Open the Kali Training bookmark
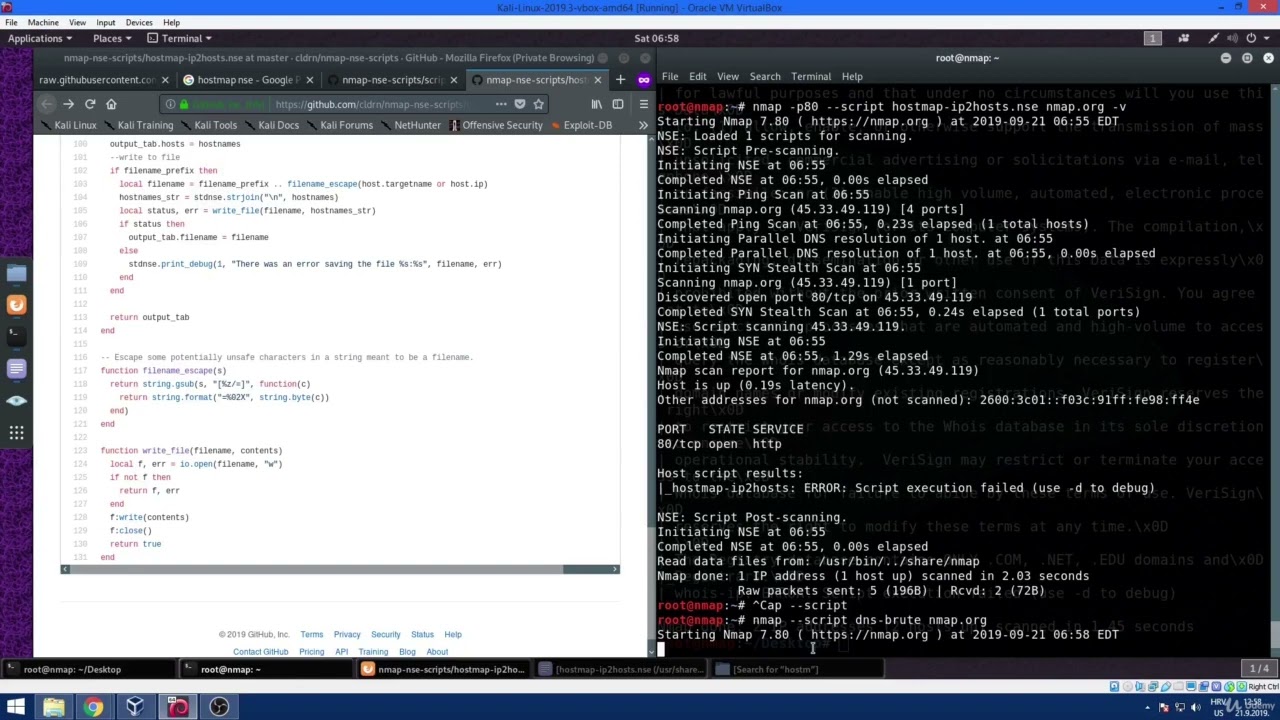 click(x=138, y=125)
